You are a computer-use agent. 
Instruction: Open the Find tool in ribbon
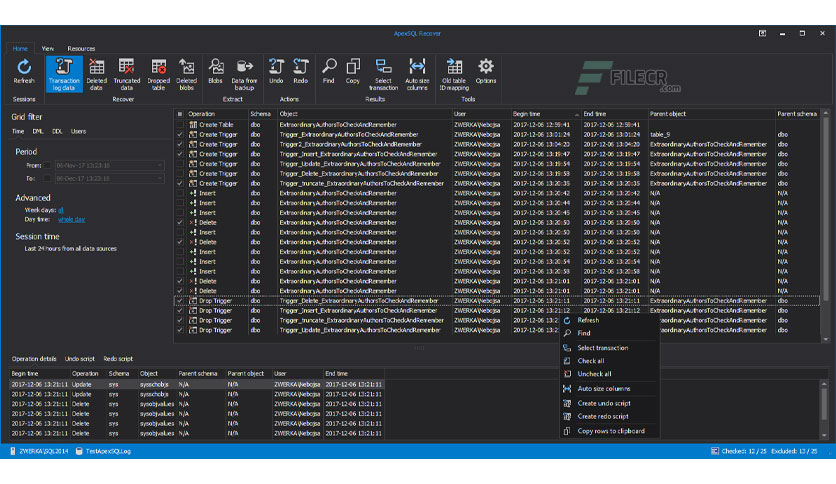[329, 71]
